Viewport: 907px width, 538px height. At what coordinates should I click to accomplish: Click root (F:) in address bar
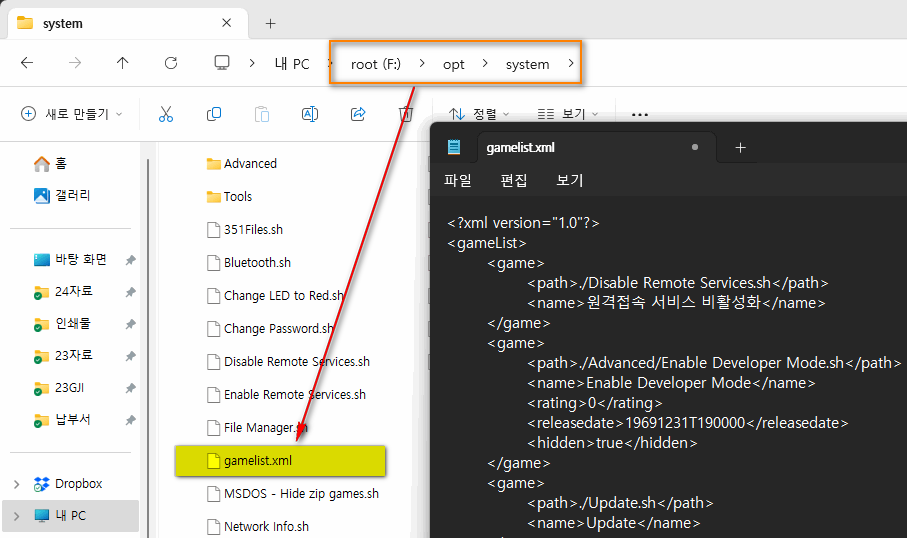coord(375,64)
